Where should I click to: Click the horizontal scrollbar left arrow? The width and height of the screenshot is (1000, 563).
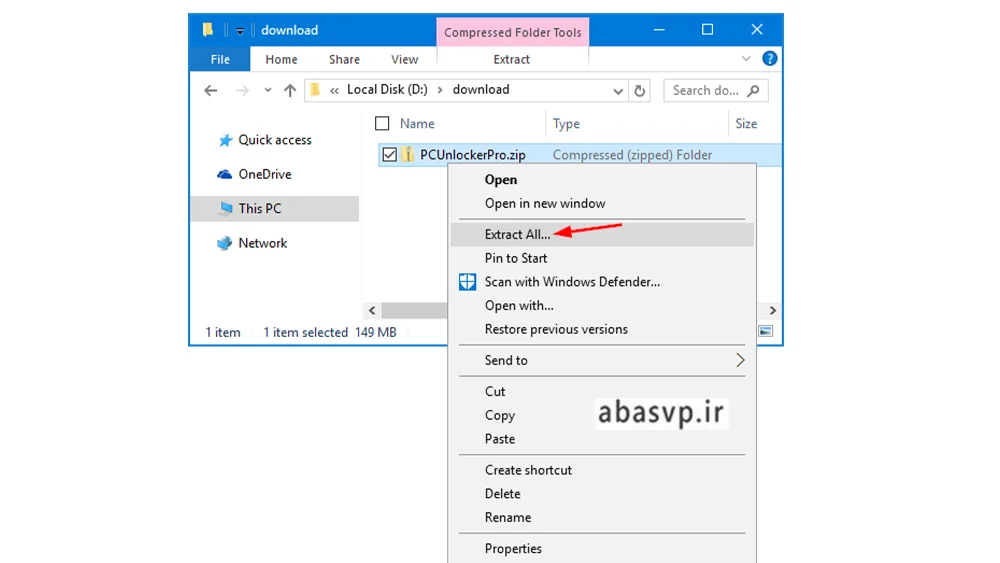(x=372, y=311)
